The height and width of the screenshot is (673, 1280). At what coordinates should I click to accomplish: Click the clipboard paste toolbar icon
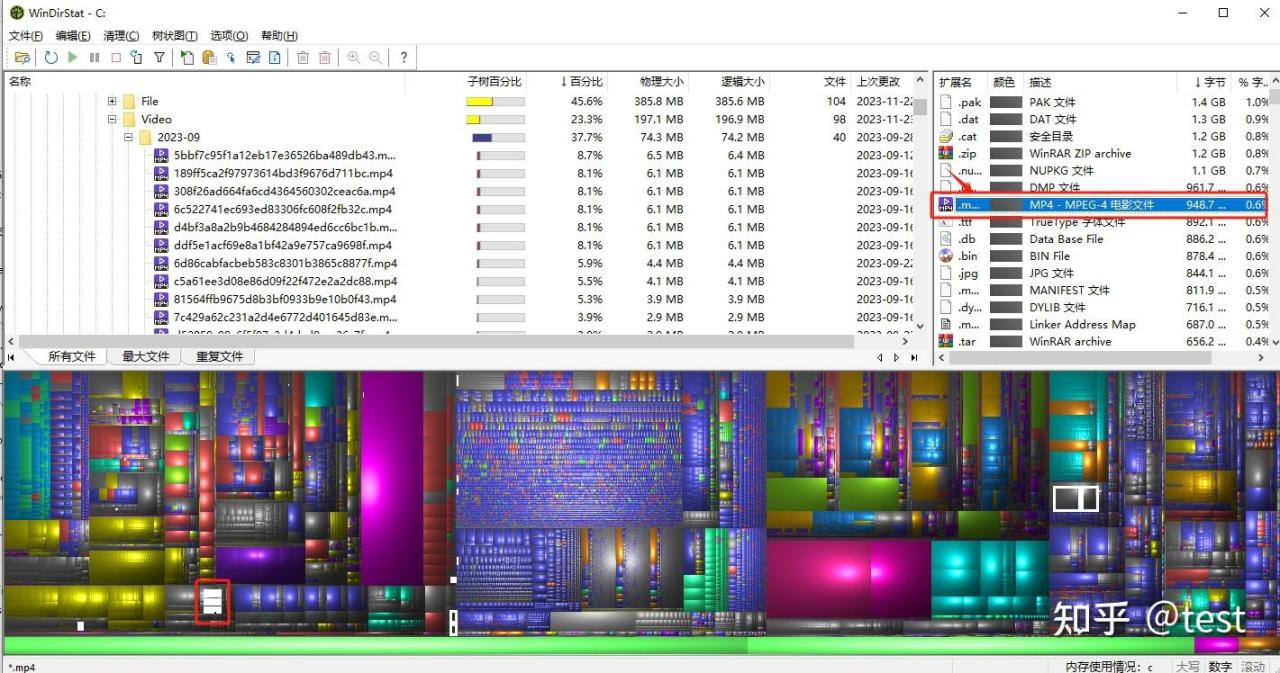tap(209, 58)
